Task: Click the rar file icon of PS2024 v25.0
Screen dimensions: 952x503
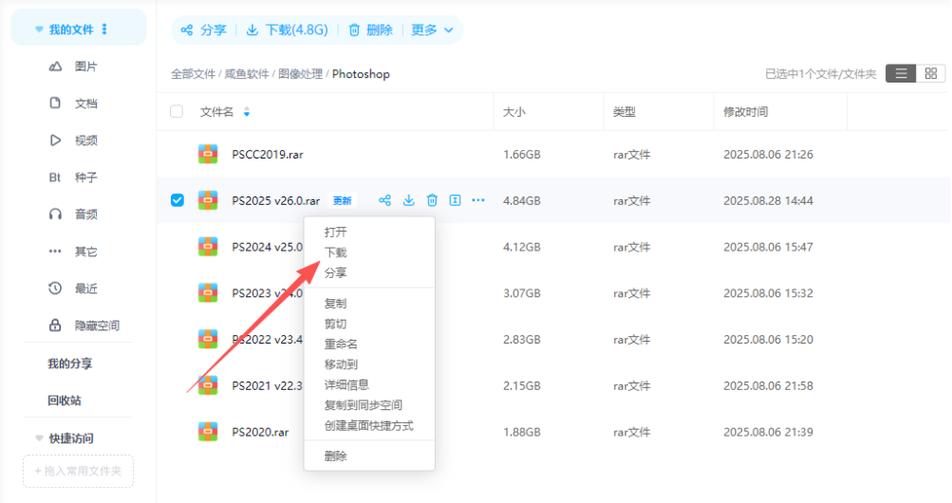Action: (208, 247)
